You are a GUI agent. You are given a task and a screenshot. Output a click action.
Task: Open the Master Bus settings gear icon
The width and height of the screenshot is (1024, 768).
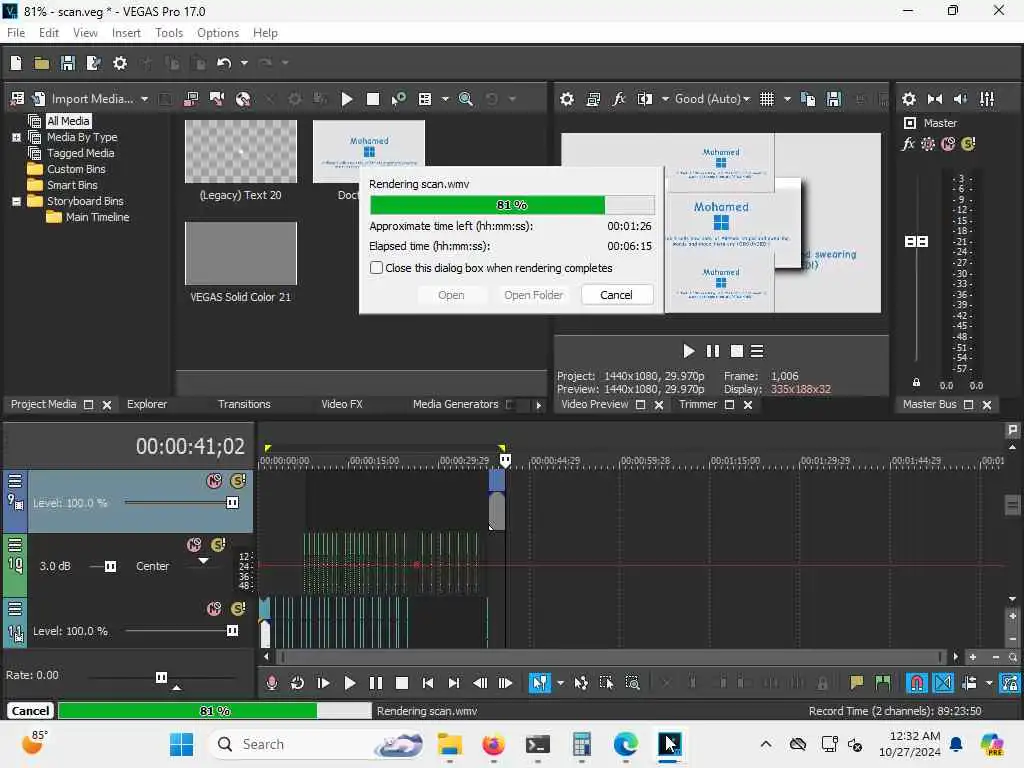click(x=908, y=99)
